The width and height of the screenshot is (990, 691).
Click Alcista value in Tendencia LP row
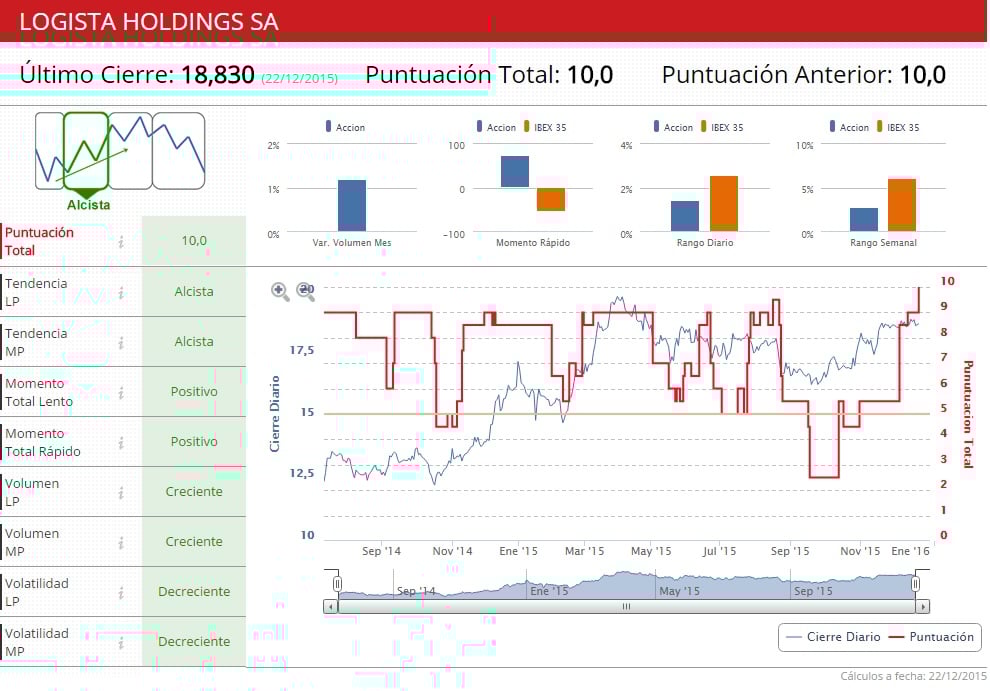(x=194, y=292)
